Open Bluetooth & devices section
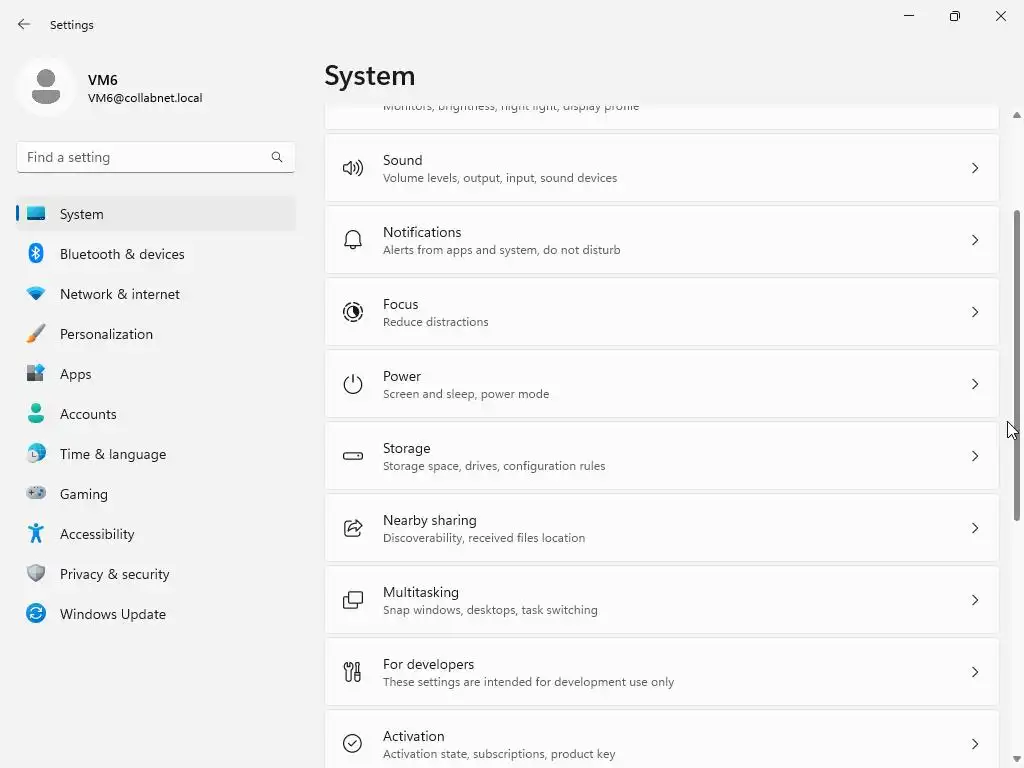Screen dimensions: 1024x768 tap(122, 254)
